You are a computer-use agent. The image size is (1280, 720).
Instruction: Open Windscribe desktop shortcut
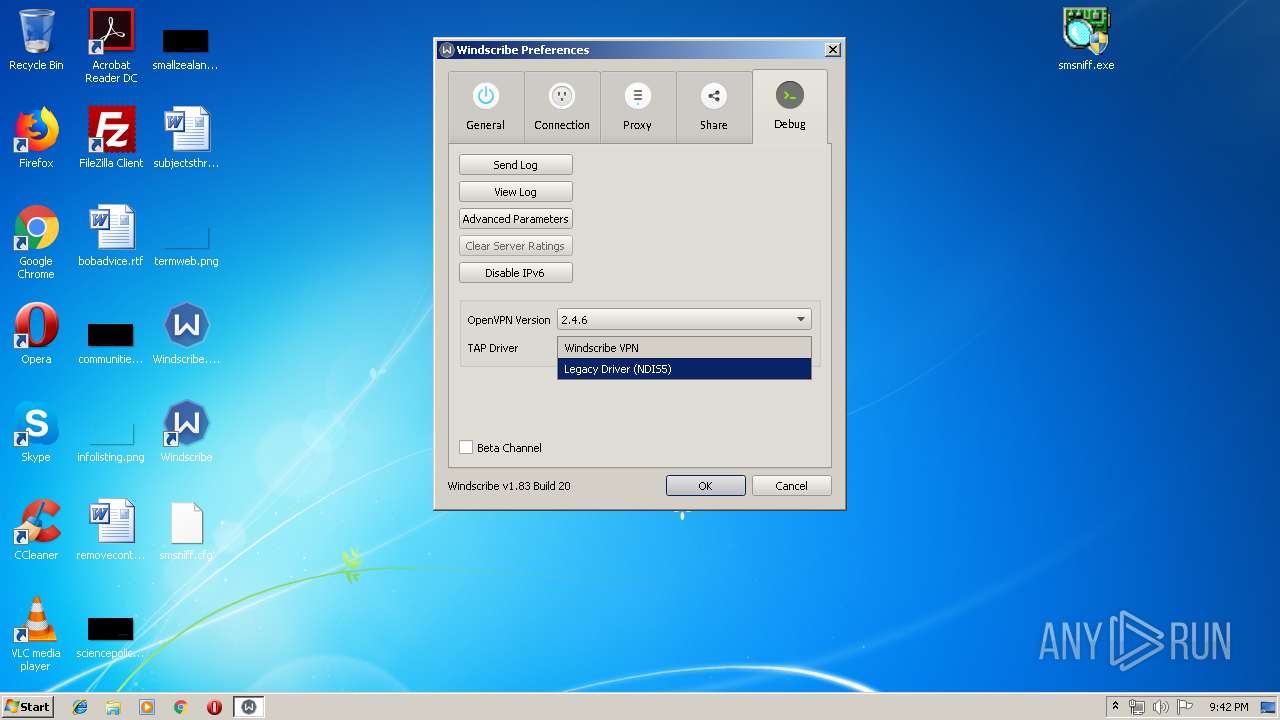coord(186,432)
